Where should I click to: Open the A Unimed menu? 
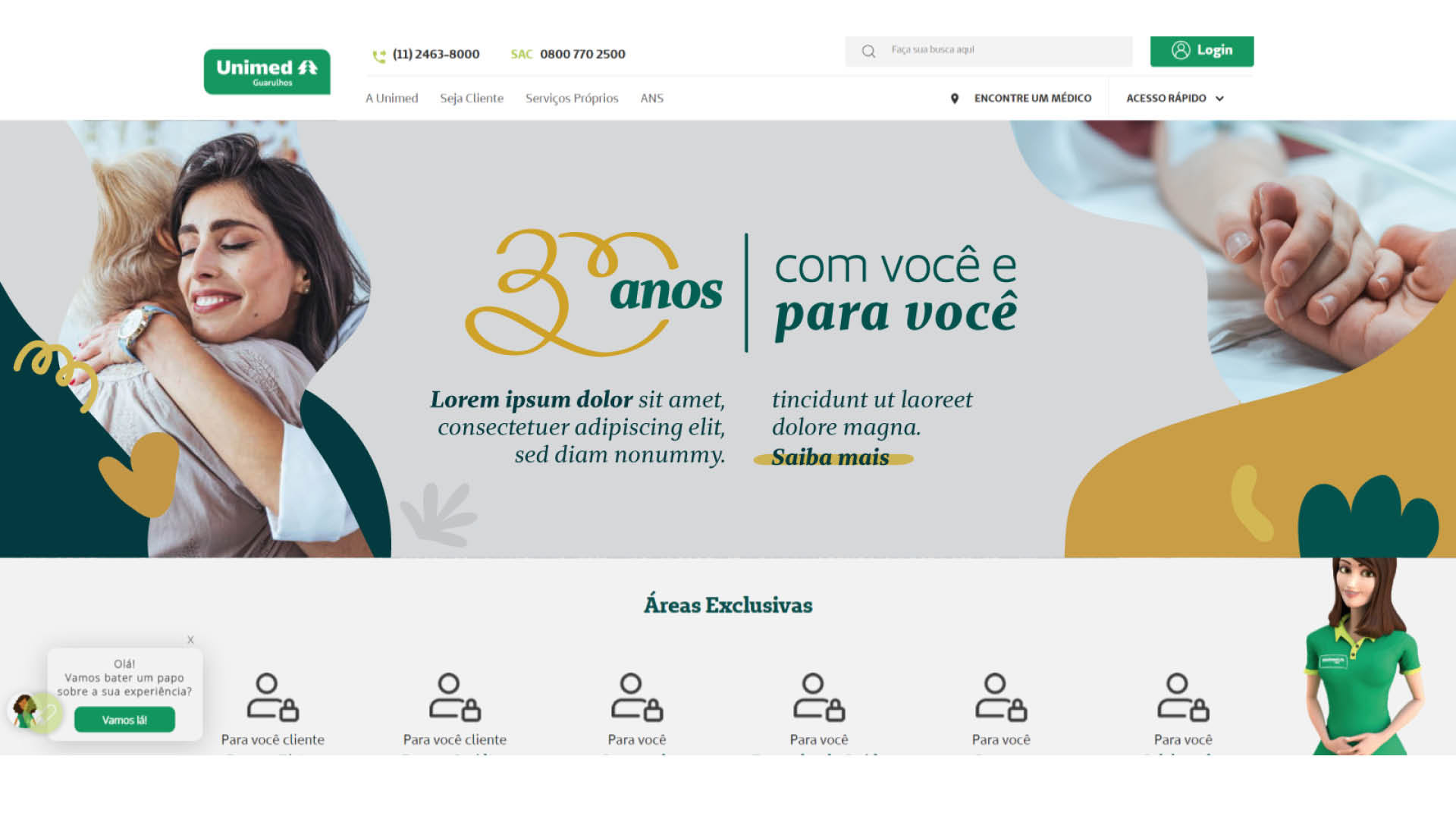(x=392, y=99)
